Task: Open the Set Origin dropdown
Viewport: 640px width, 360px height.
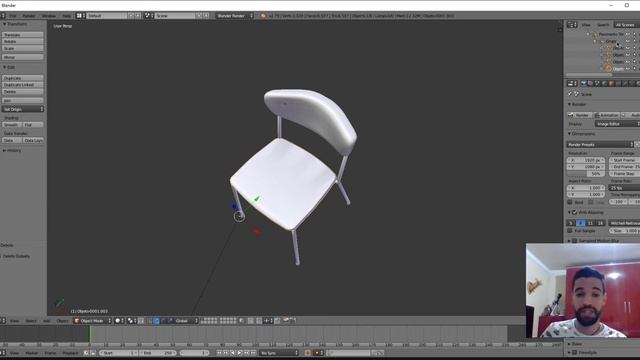Action: (22, 109)
